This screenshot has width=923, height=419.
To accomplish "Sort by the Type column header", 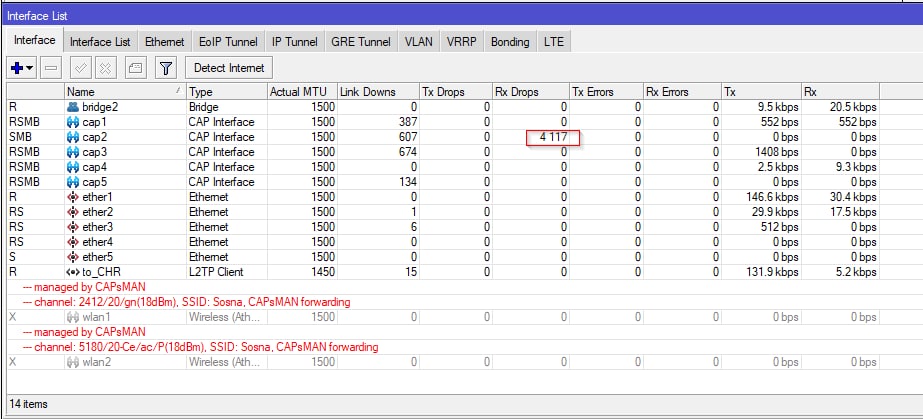I will click(226, 92).
